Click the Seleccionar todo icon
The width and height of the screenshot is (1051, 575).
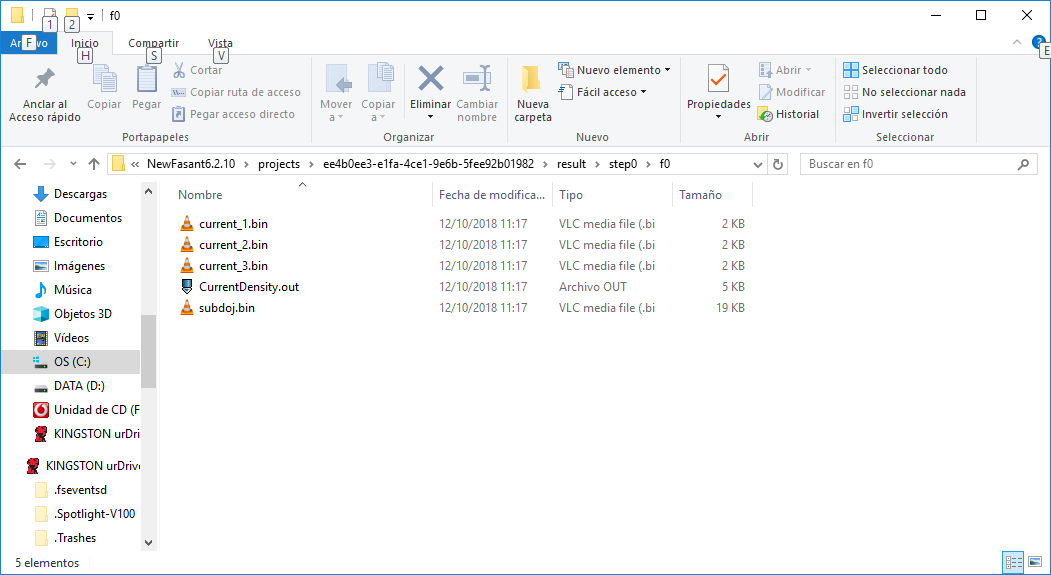click(851, 70)
